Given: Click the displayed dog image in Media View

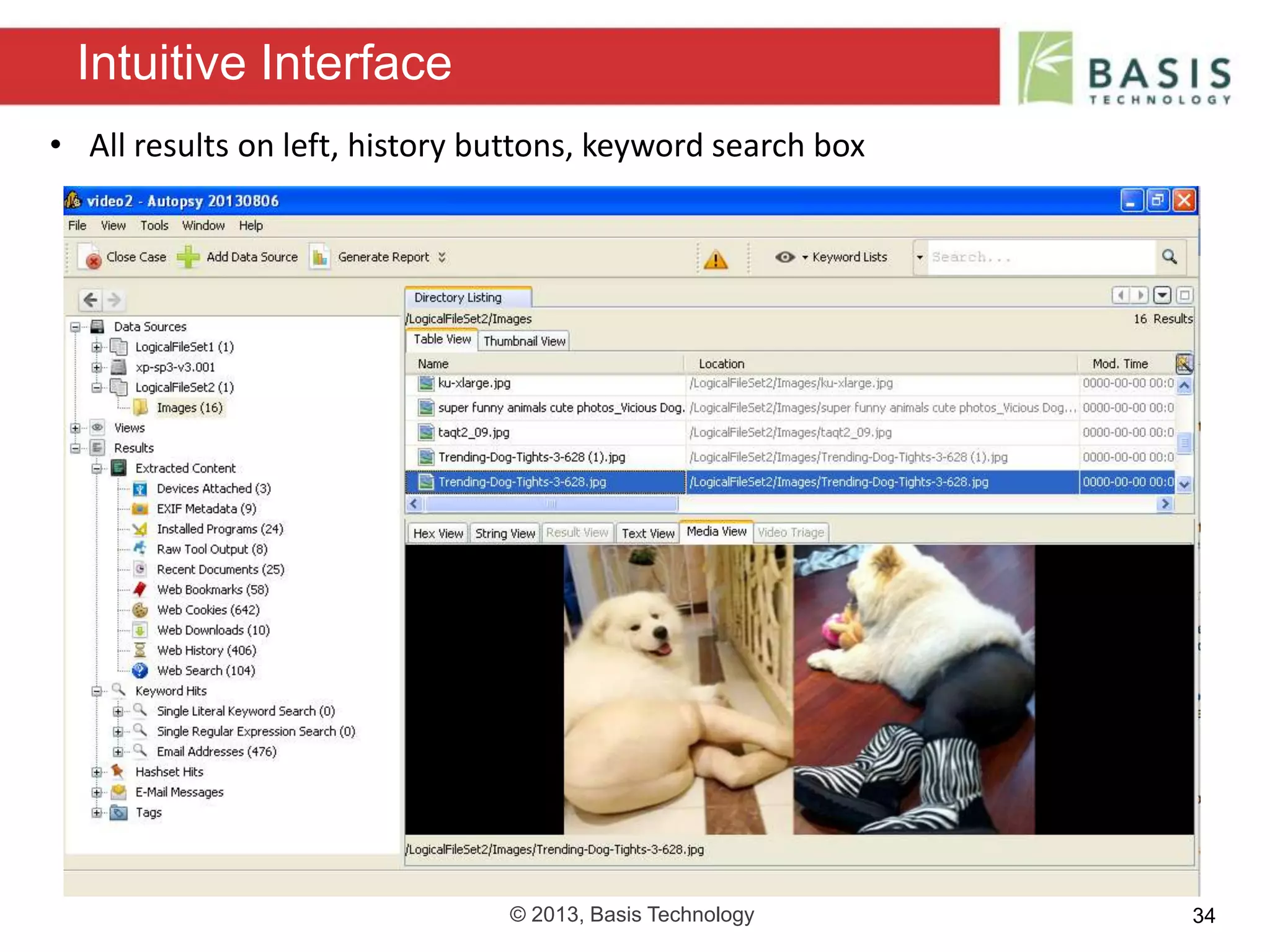Looking at the screenshot, I should tap(799, 690).
